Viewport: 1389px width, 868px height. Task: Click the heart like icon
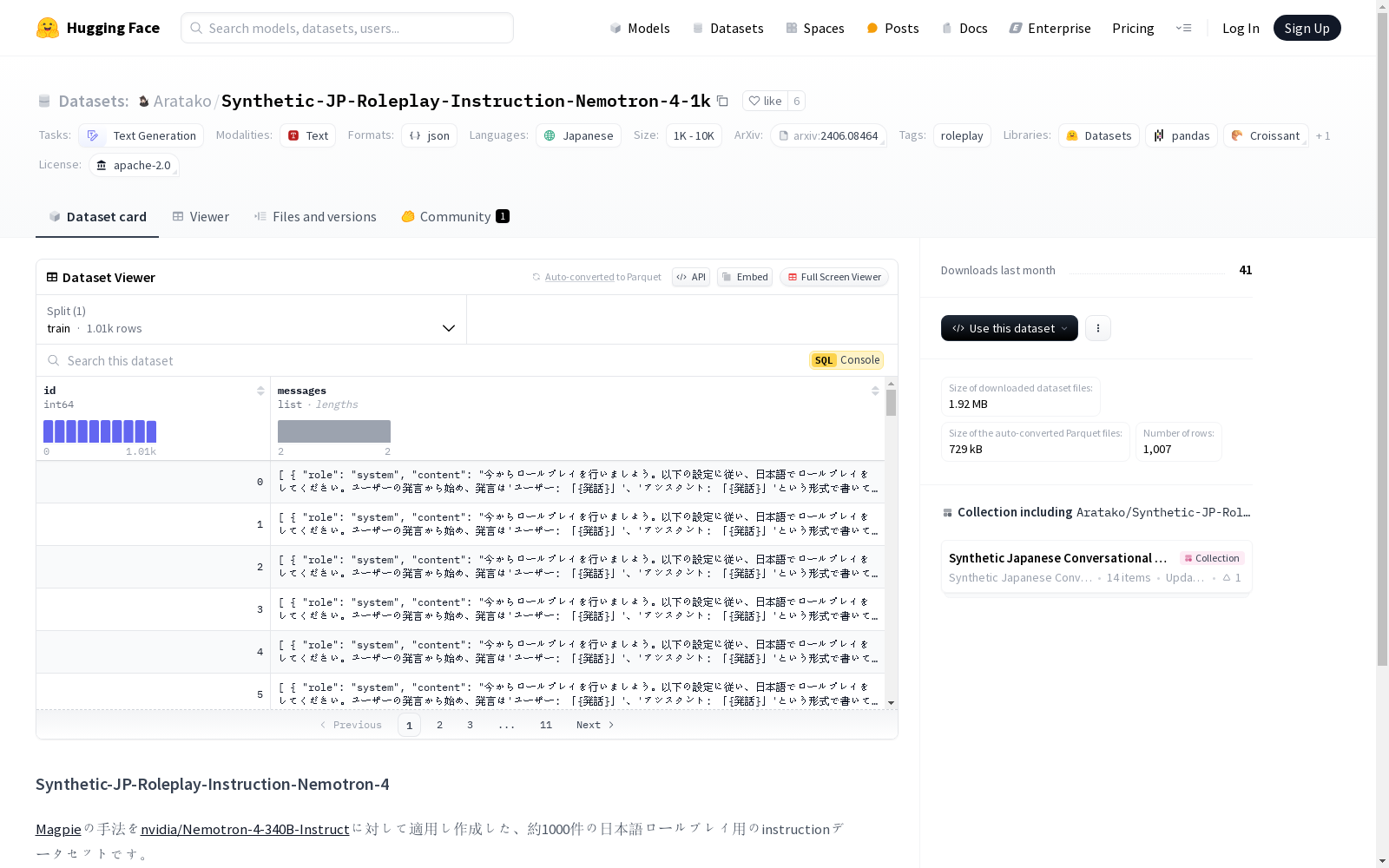click(754, 101)
